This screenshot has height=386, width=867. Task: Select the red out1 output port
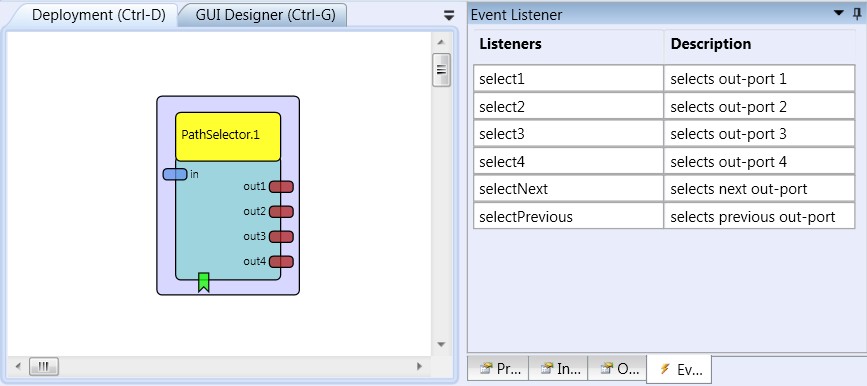(281, 187)
